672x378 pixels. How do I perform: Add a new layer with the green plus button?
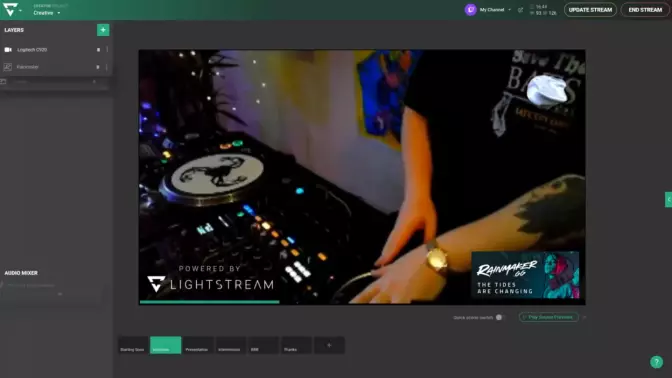[103, 30]
